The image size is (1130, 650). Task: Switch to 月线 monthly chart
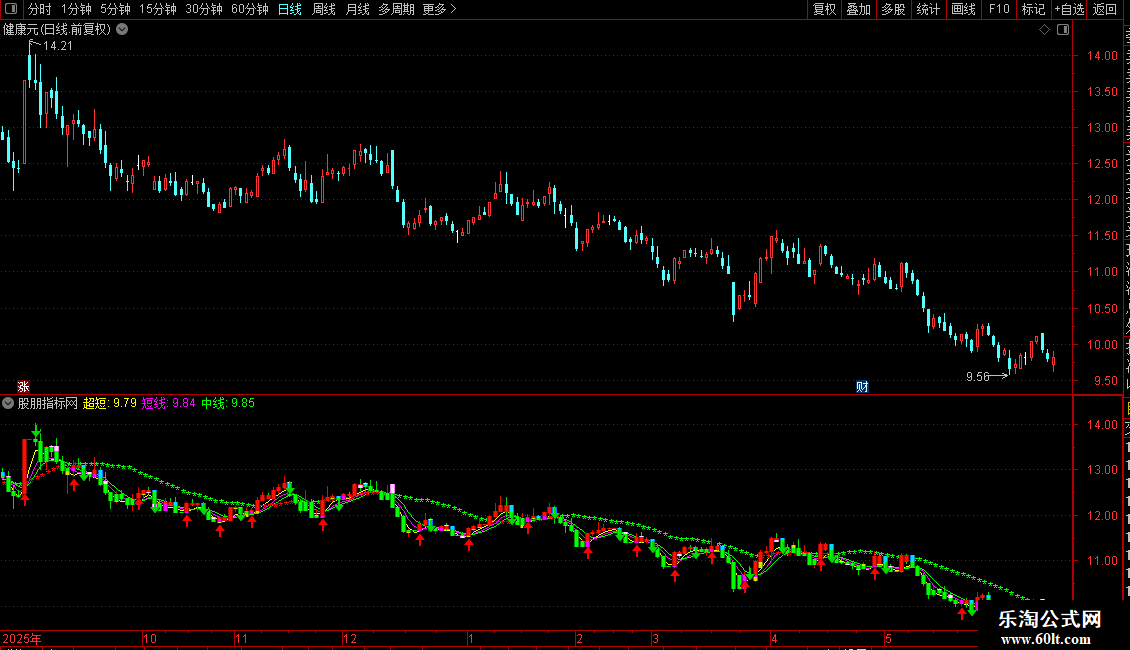pos(357,9)
